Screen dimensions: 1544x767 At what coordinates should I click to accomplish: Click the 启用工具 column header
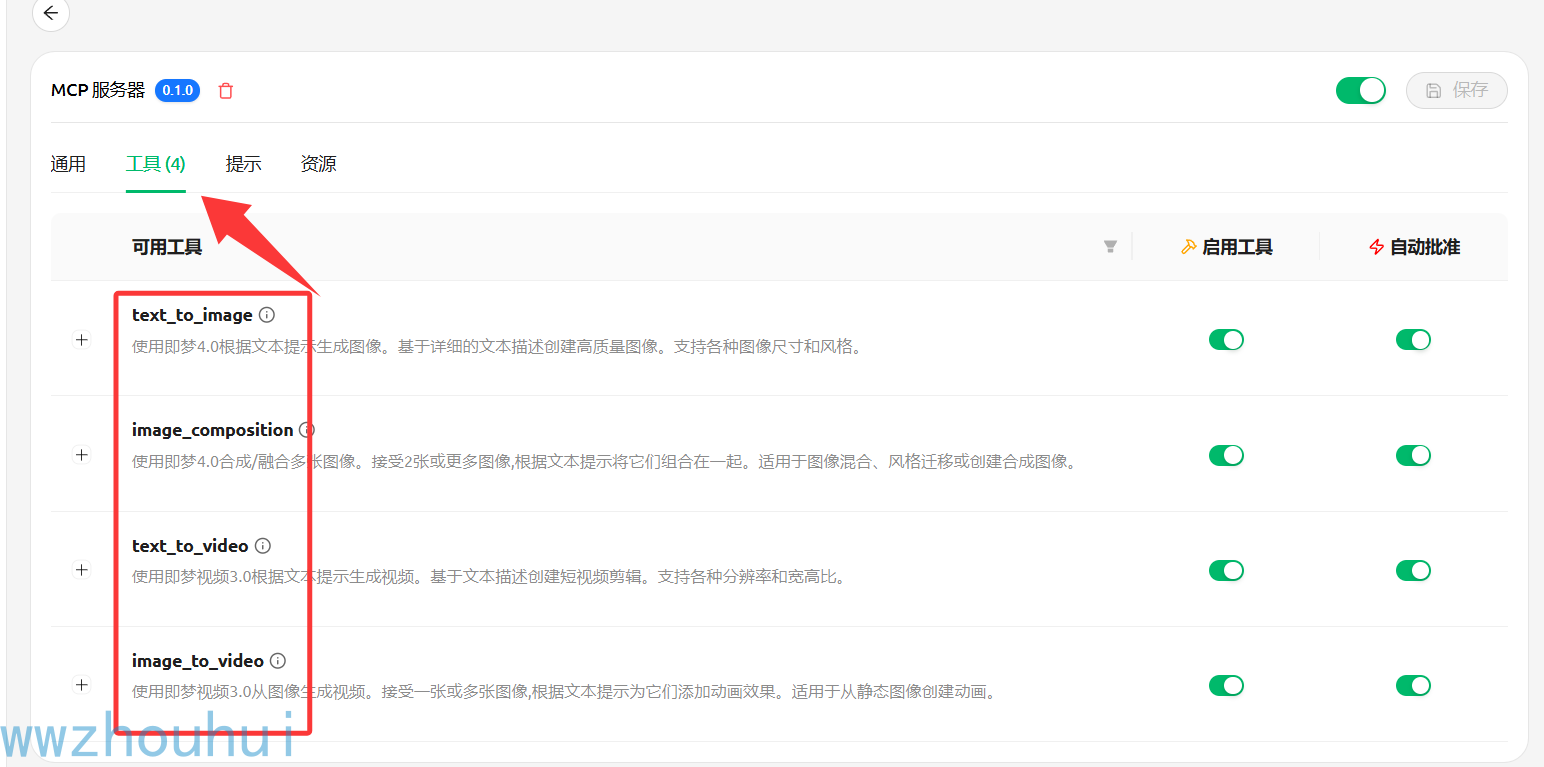tap(1227, 247)
